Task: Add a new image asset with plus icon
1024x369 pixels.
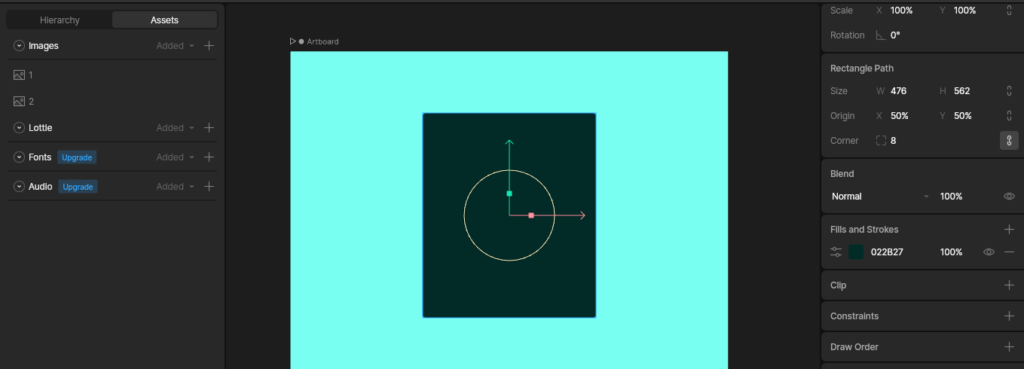Action: [209, 46]
